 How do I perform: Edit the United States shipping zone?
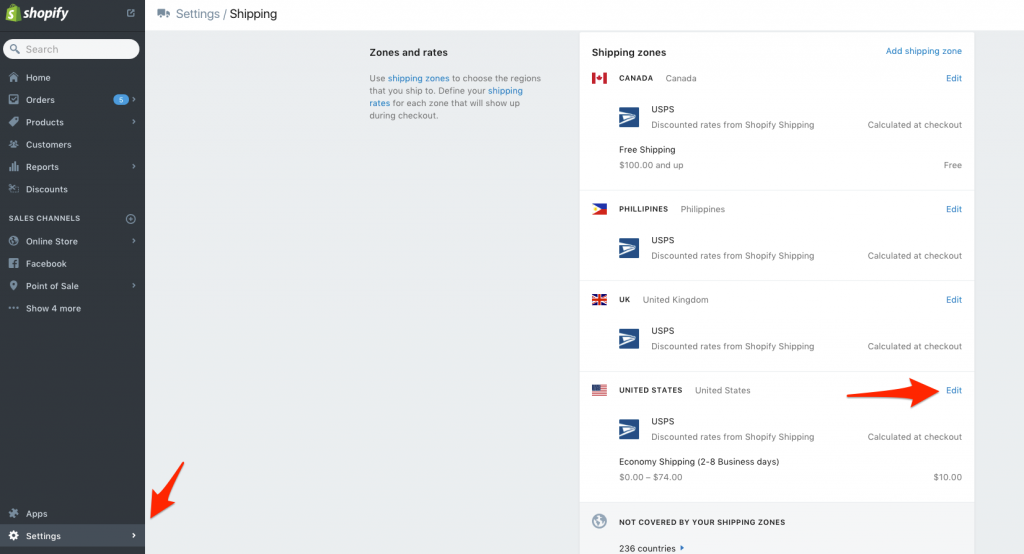point(953,390)
